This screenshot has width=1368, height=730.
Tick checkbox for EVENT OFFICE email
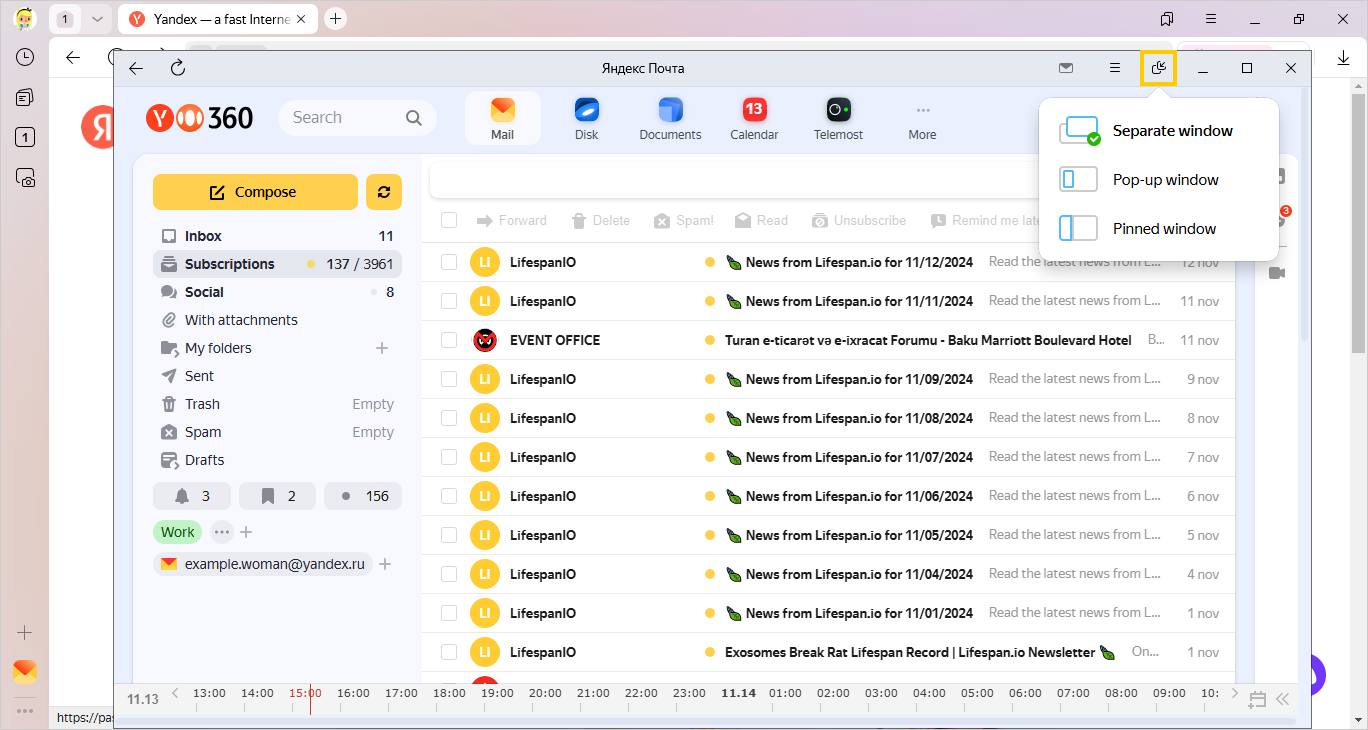[449, 340]
